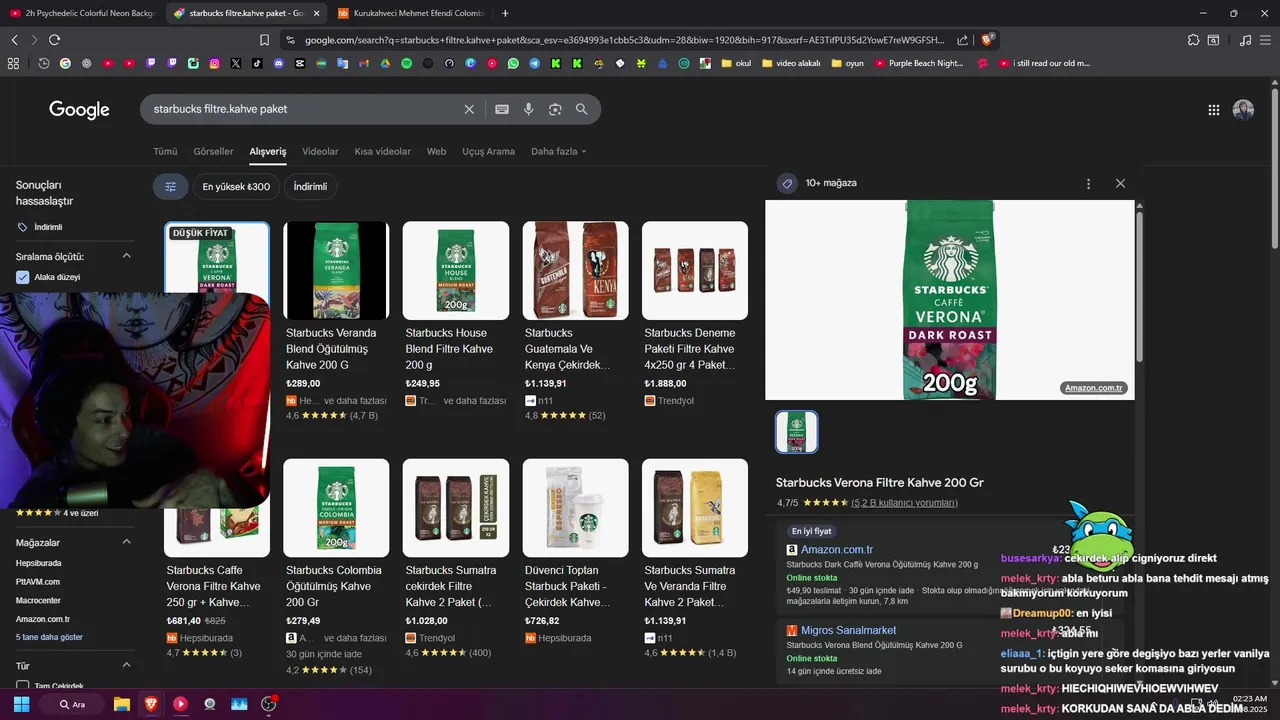Collapse the Tür filter section

coord(127,665)
